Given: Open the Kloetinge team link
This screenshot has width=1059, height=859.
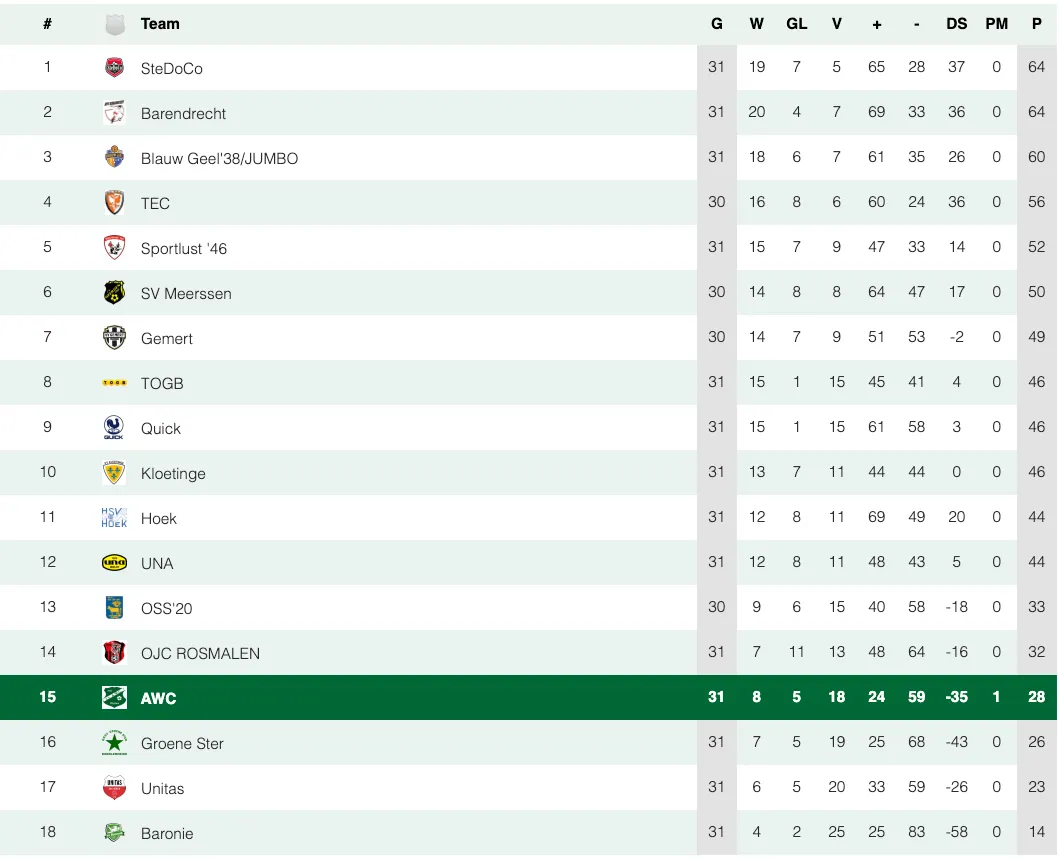Looking at the screenshot, I should point(173,473).
